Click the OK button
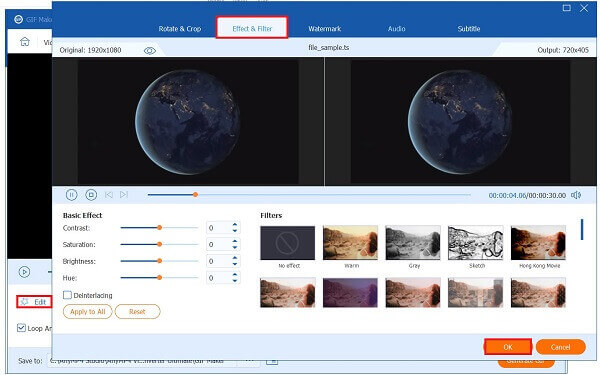The width and height of the screenshot is (600, 375). click(508, 347)
